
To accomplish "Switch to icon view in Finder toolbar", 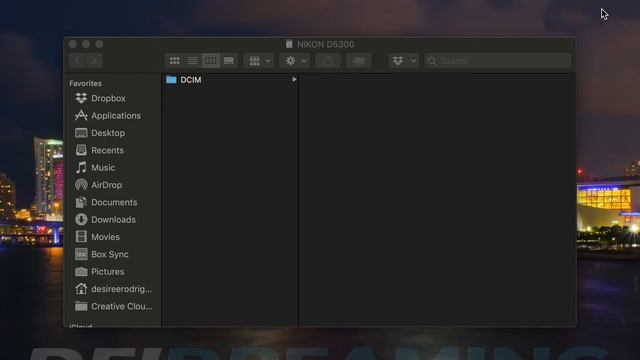I will (174, 61).
